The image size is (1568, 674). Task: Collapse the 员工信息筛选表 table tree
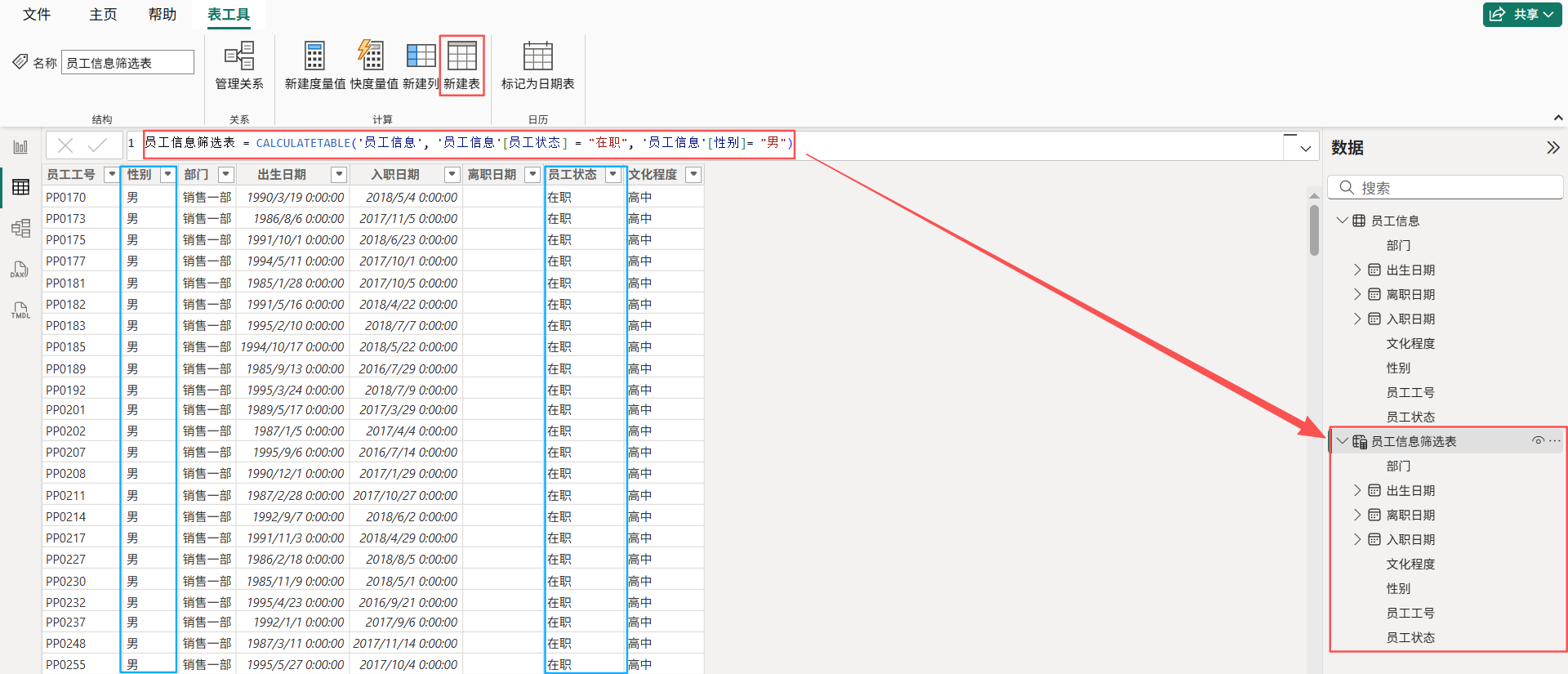tap(1342, 441)
